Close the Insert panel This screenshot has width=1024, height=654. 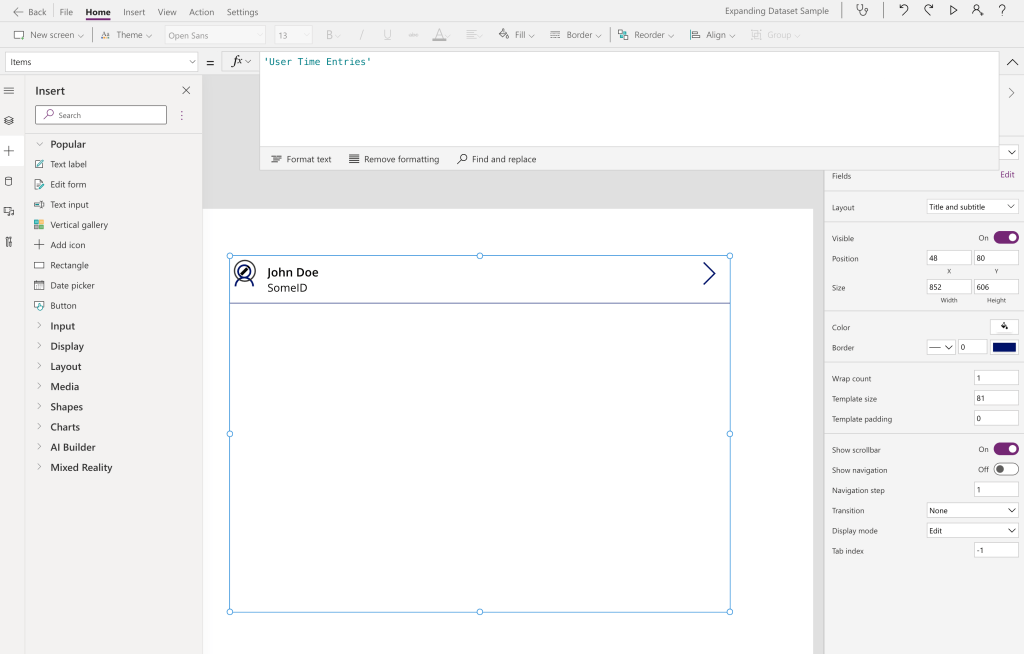pyautogui.click(x=185, y=91)
